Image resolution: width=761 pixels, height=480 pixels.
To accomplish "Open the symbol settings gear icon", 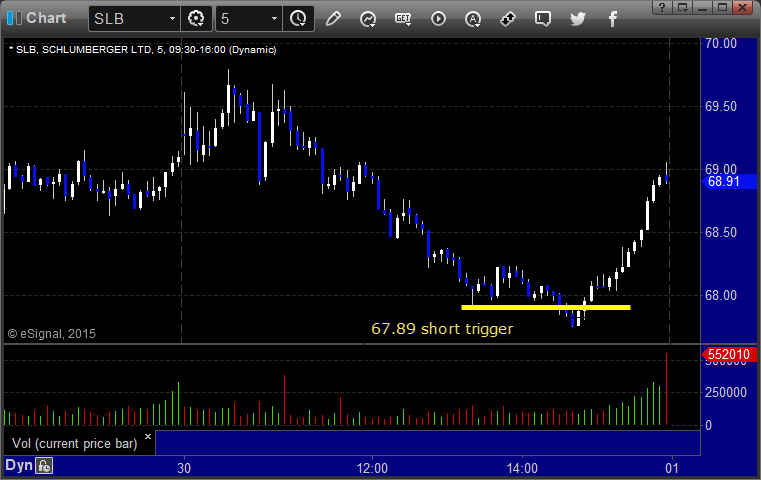I will pos(196,19).
